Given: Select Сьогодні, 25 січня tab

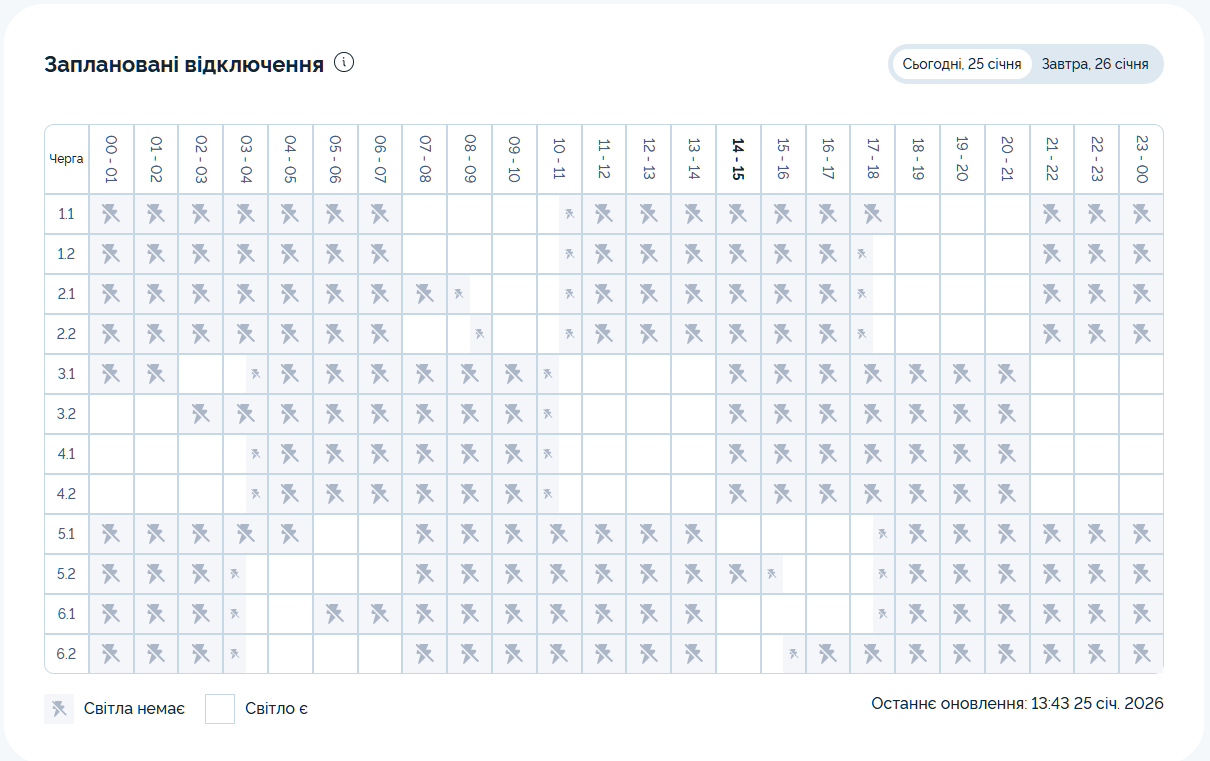Looking at the screenshot, I should point(961,64).
